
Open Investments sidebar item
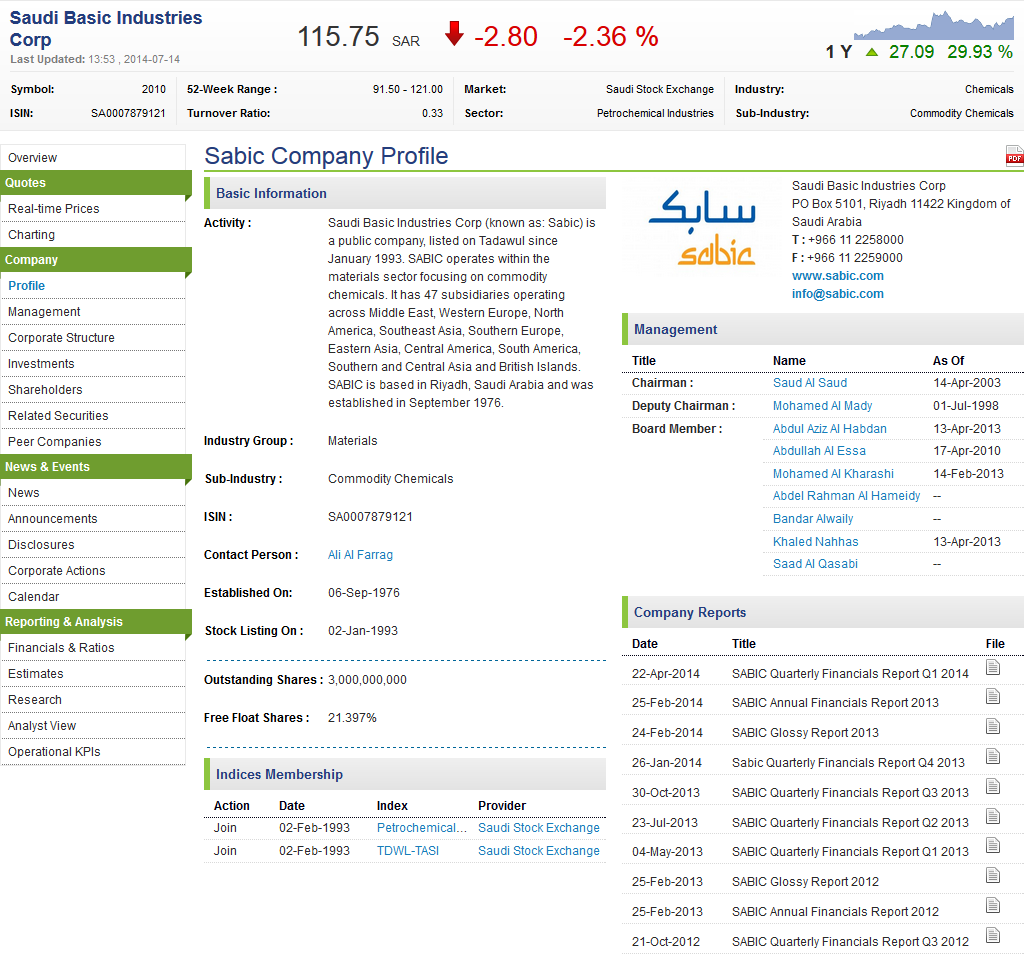click(x=93, y=363)
